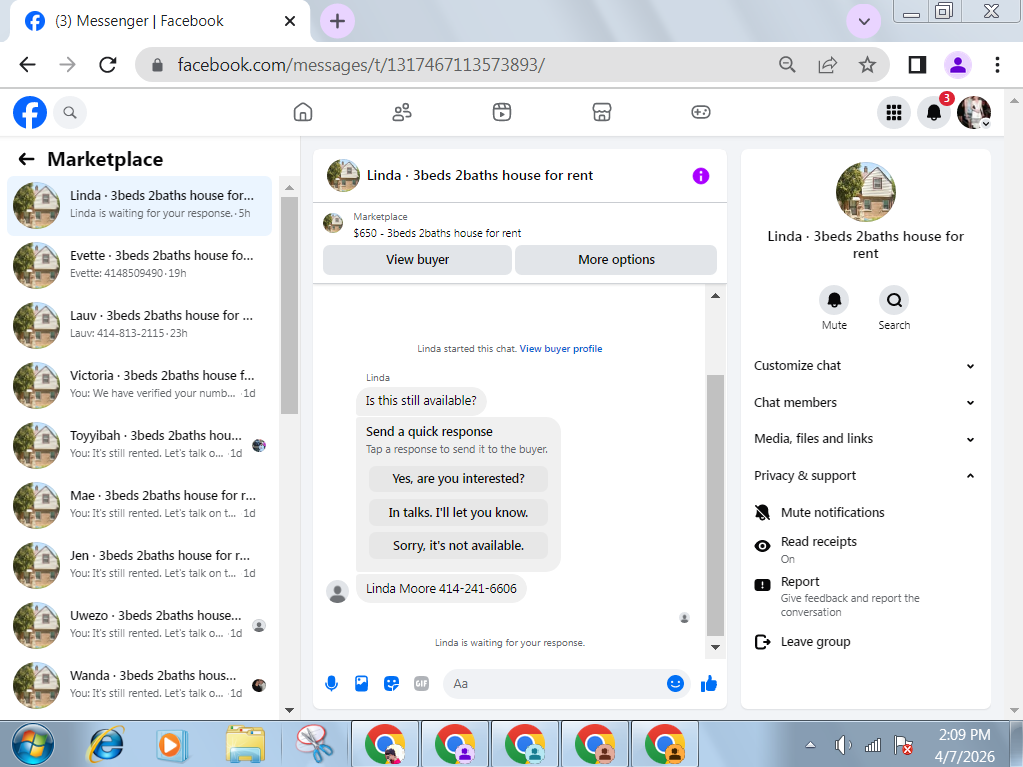Image resolution: width=1023 pixels, height=767 pixels.
Task: Open the Watch video icon
Action: pos(502,112)
